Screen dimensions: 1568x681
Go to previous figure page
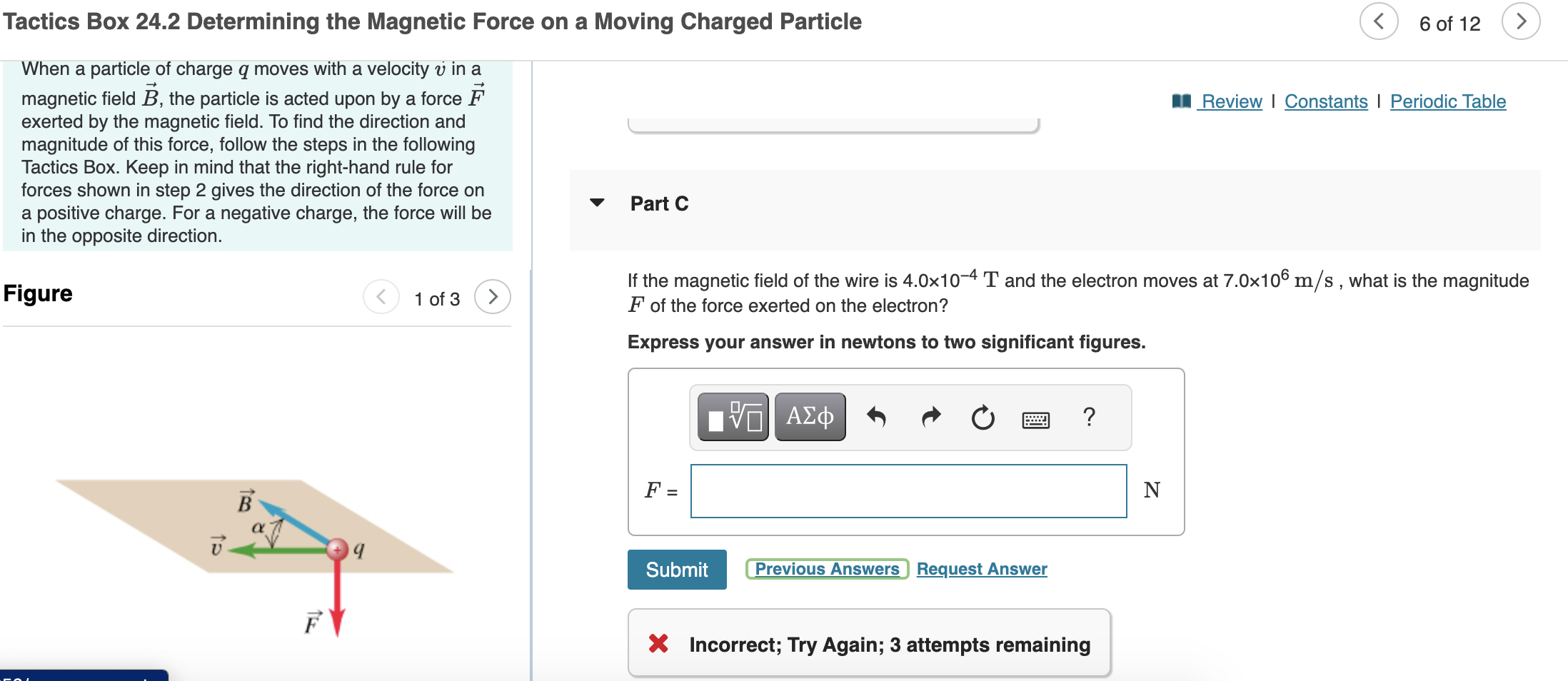[x=381, y=296]
